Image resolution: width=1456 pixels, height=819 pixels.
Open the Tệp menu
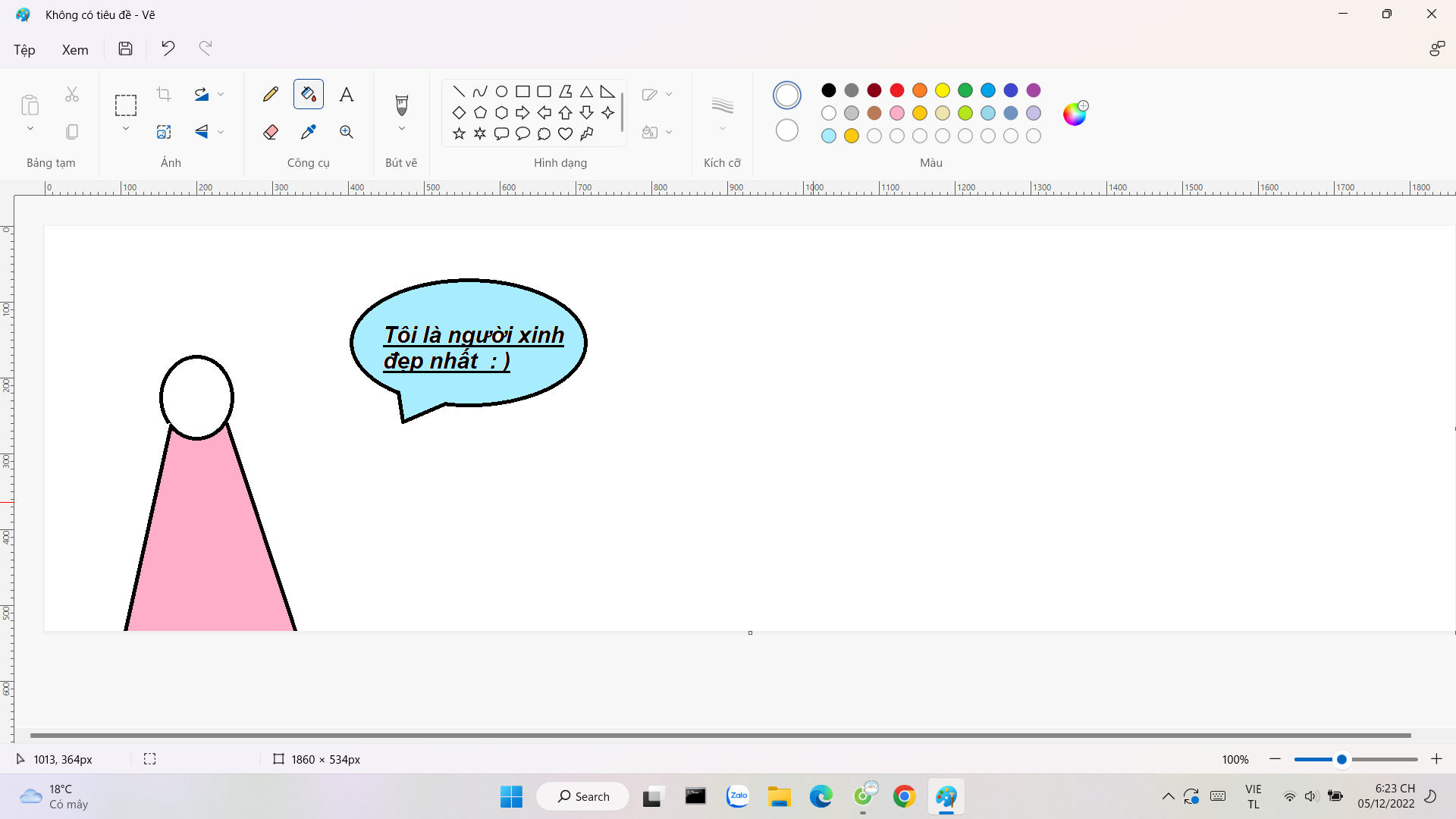tap(24, 49)
